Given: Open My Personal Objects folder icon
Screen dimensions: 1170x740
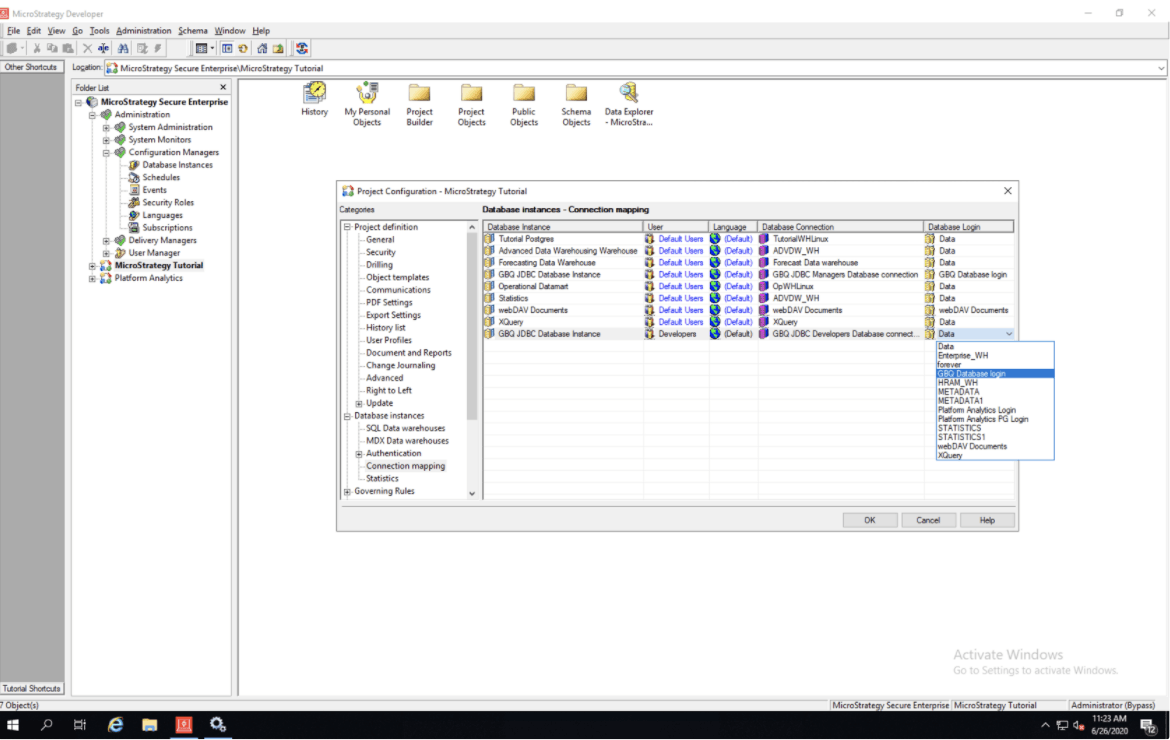Looking at the screenshot, I should tap(367, 94).
